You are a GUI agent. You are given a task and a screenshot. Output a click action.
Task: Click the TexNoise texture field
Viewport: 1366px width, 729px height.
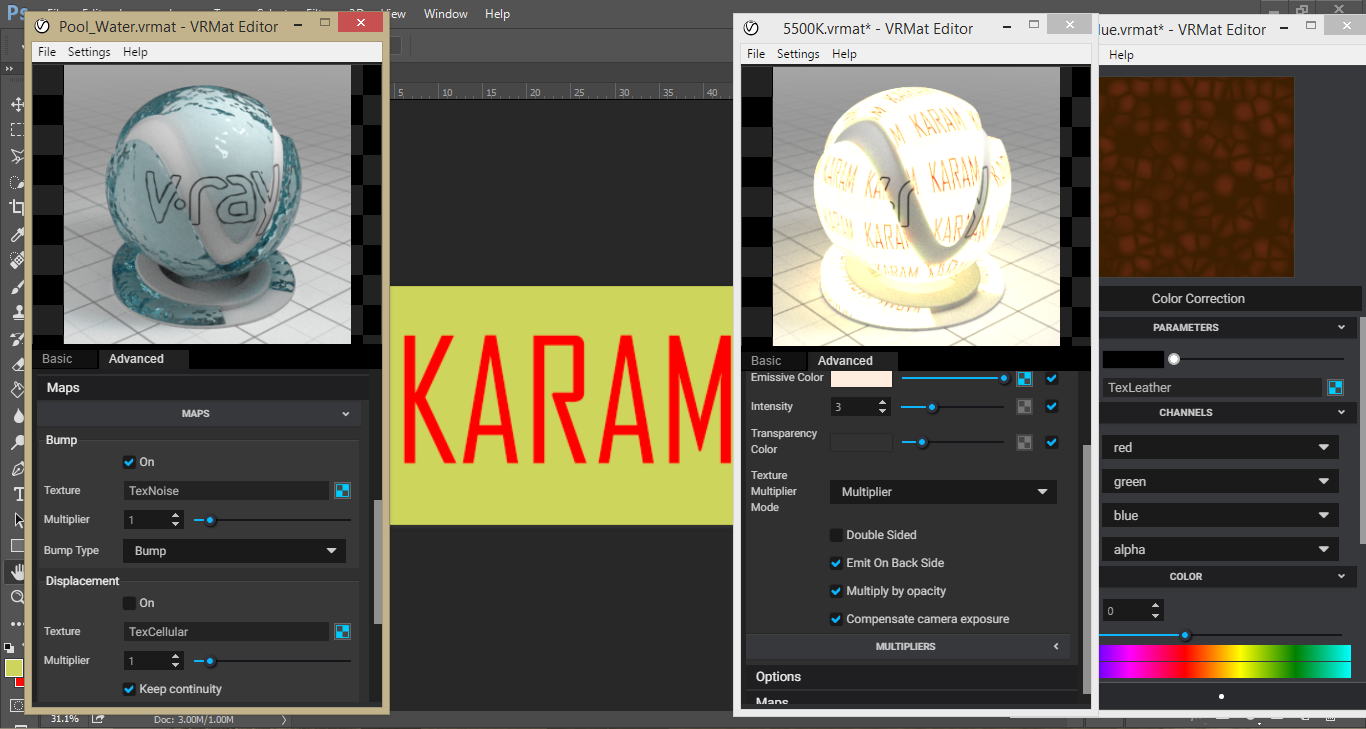click(227, 490)
